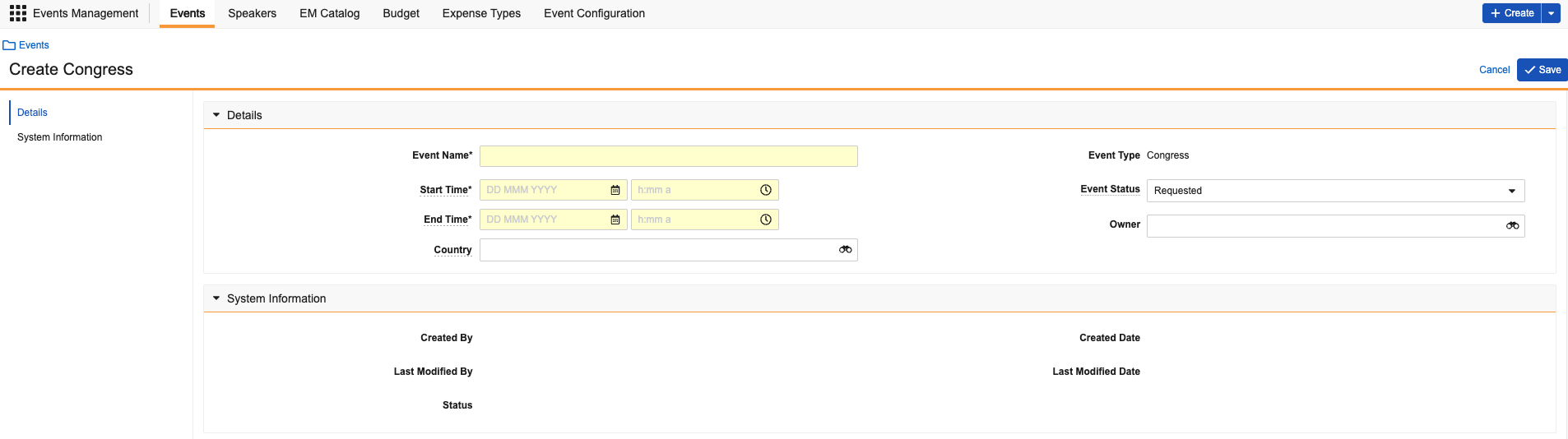Click the Cancel link
This screenshot has width=1568, height=439.
coord(1494,70)
